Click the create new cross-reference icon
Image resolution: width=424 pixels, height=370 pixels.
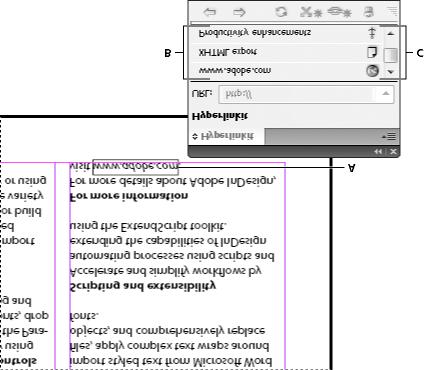[x=310, y=12]
